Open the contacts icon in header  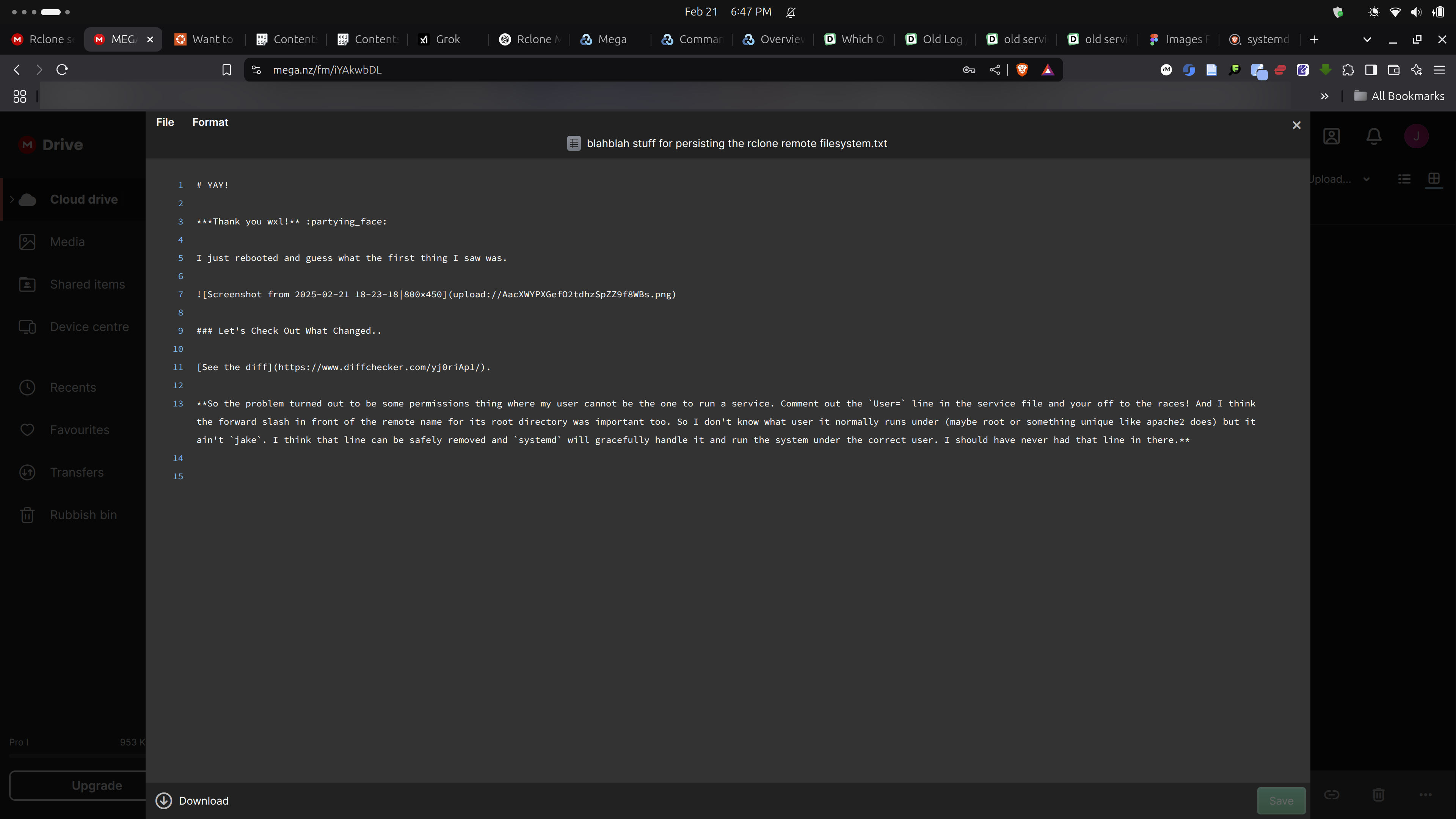click(x=1332, y=136)
